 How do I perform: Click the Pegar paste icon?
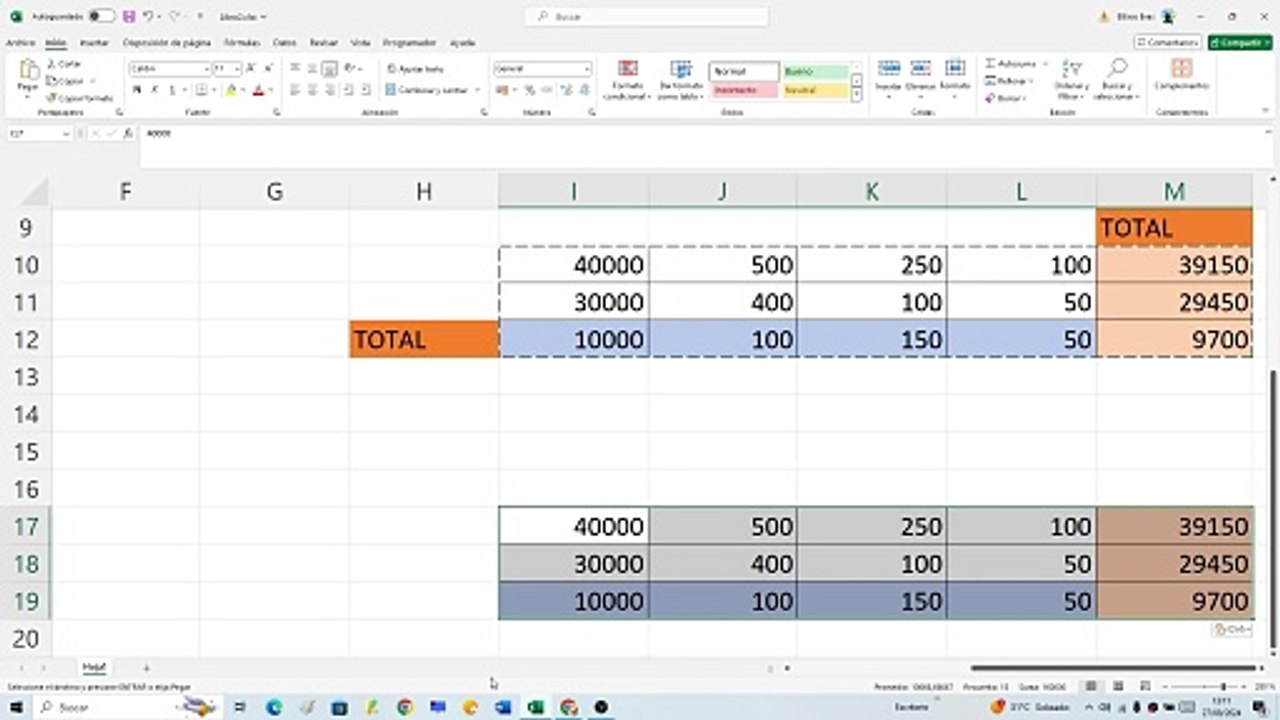coord(29,70)
